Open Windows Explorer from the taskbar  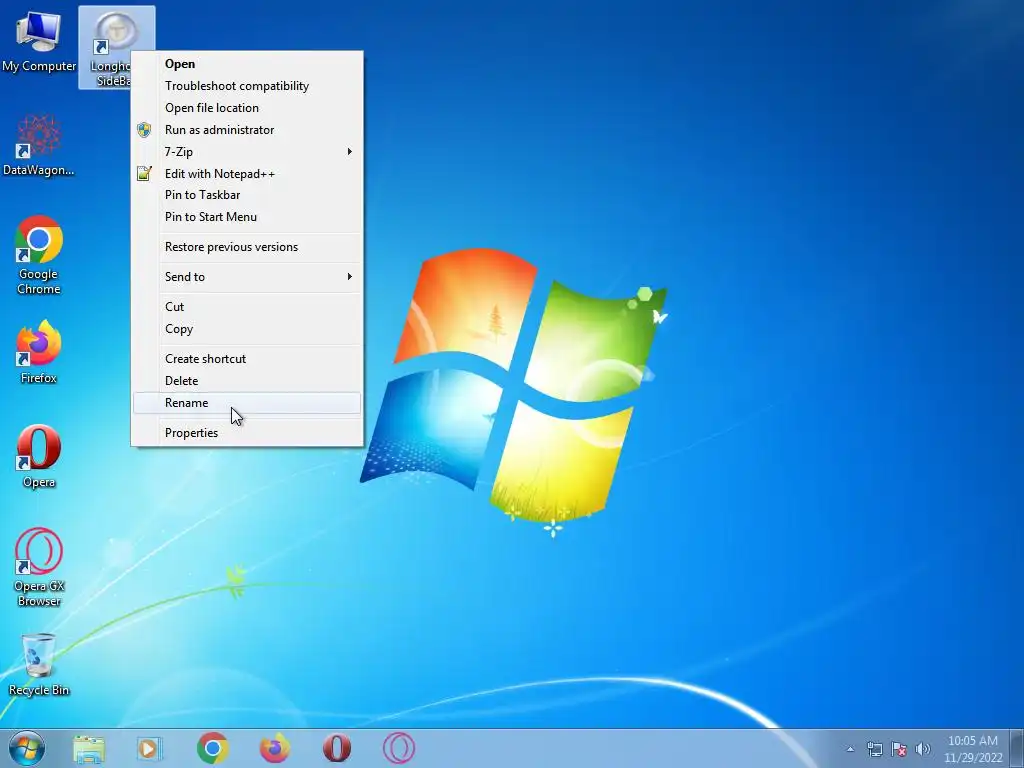tap(89, 748)
